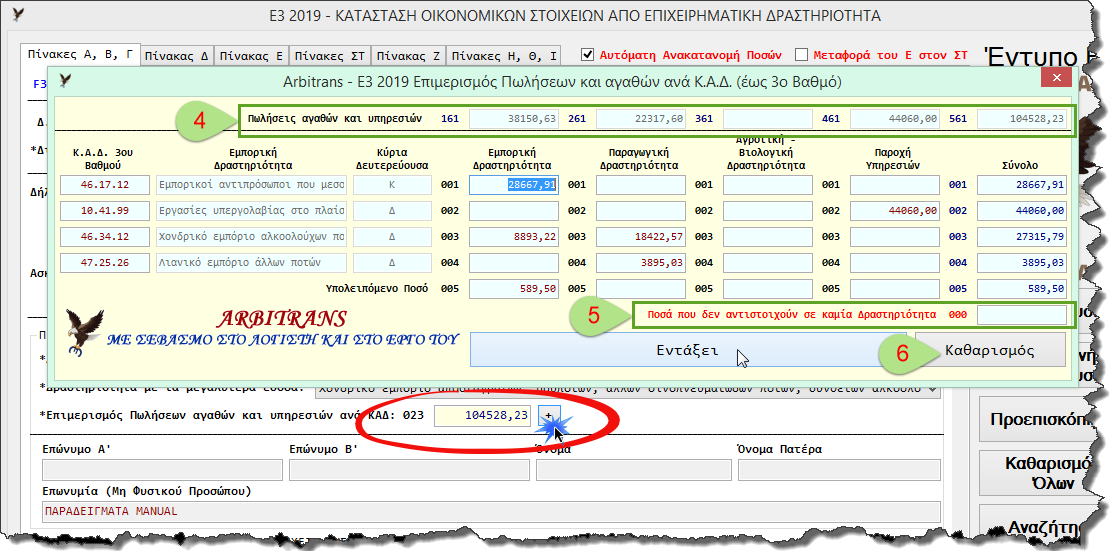The image size is (1110, 551).
Task: Click description field Εργασίες υπεργολαβίας
Action: coord(251,211)
